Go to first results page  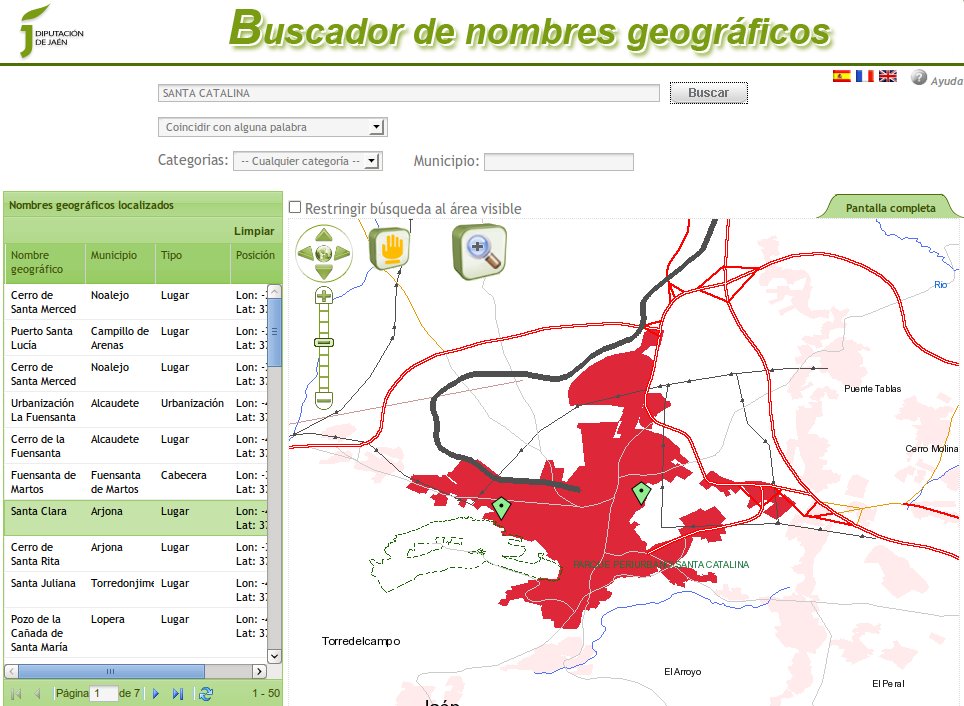click(17, 693)
